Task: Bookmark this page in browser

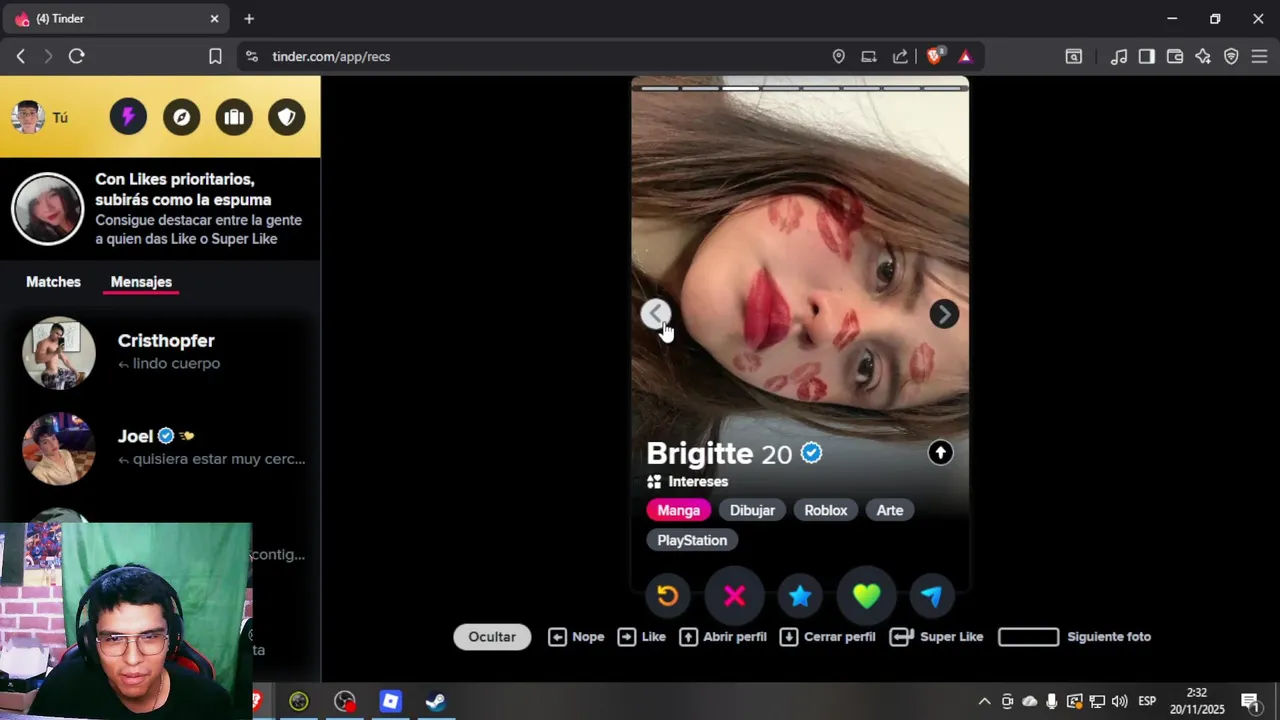Action: [x=215, y=57]
